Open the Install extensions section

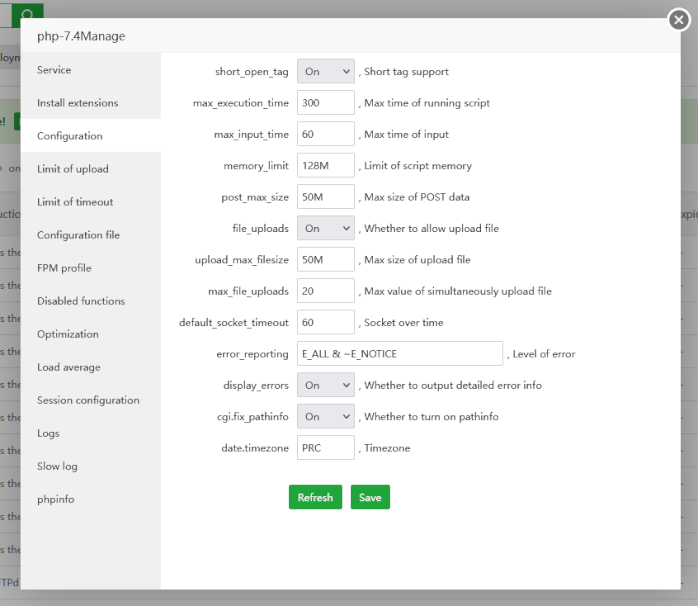[77, 103]
